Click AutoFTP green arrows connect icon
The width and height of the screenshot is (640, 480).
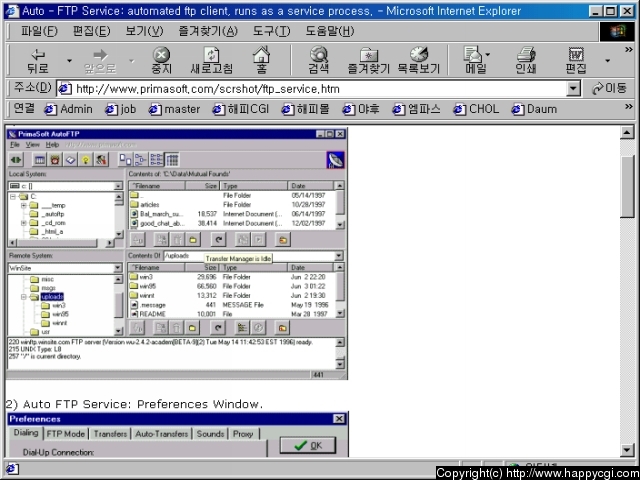pos(16,160)
